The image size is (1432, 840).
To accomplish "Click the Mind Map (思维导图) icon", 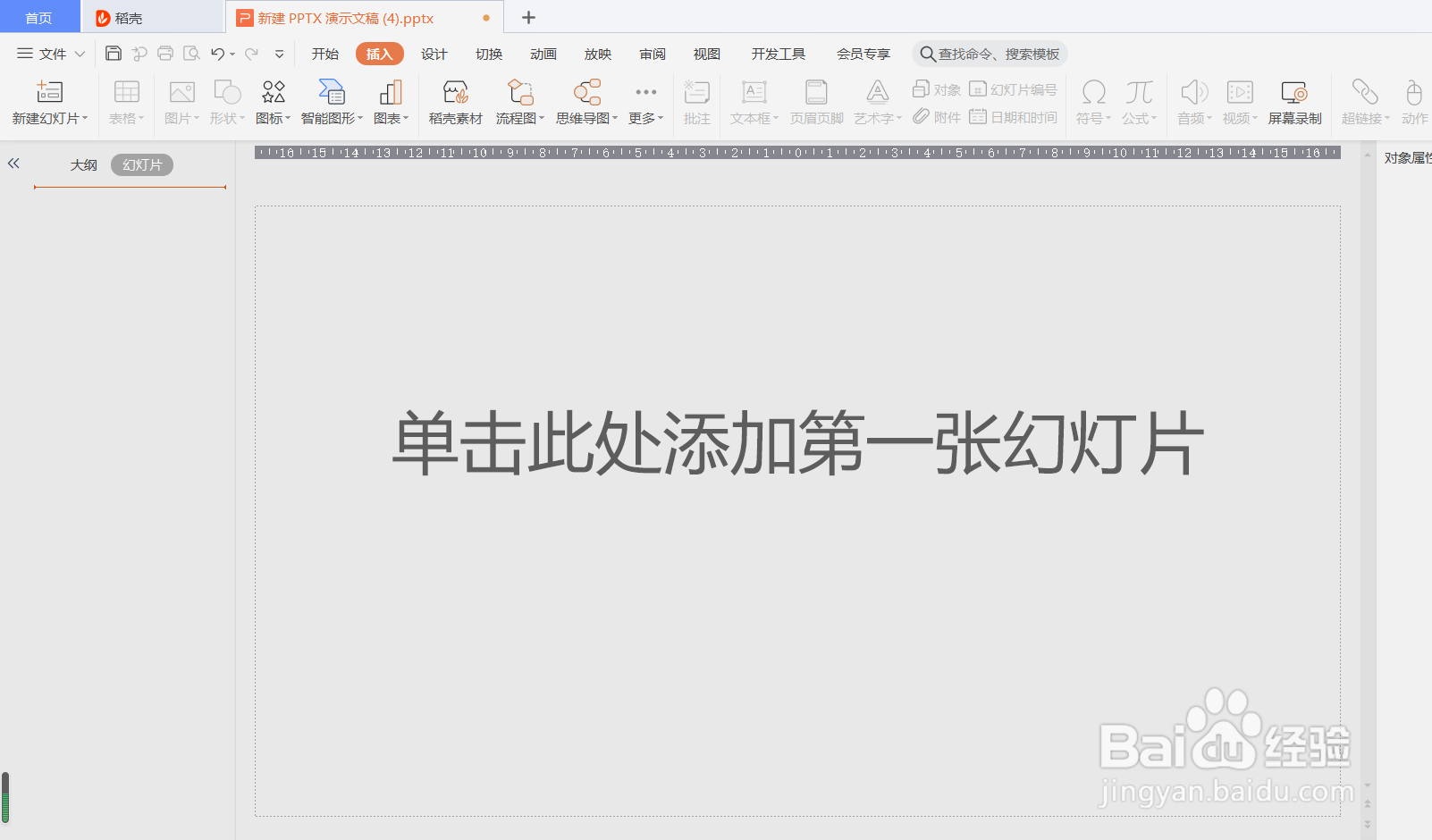I will click(587, 92).
